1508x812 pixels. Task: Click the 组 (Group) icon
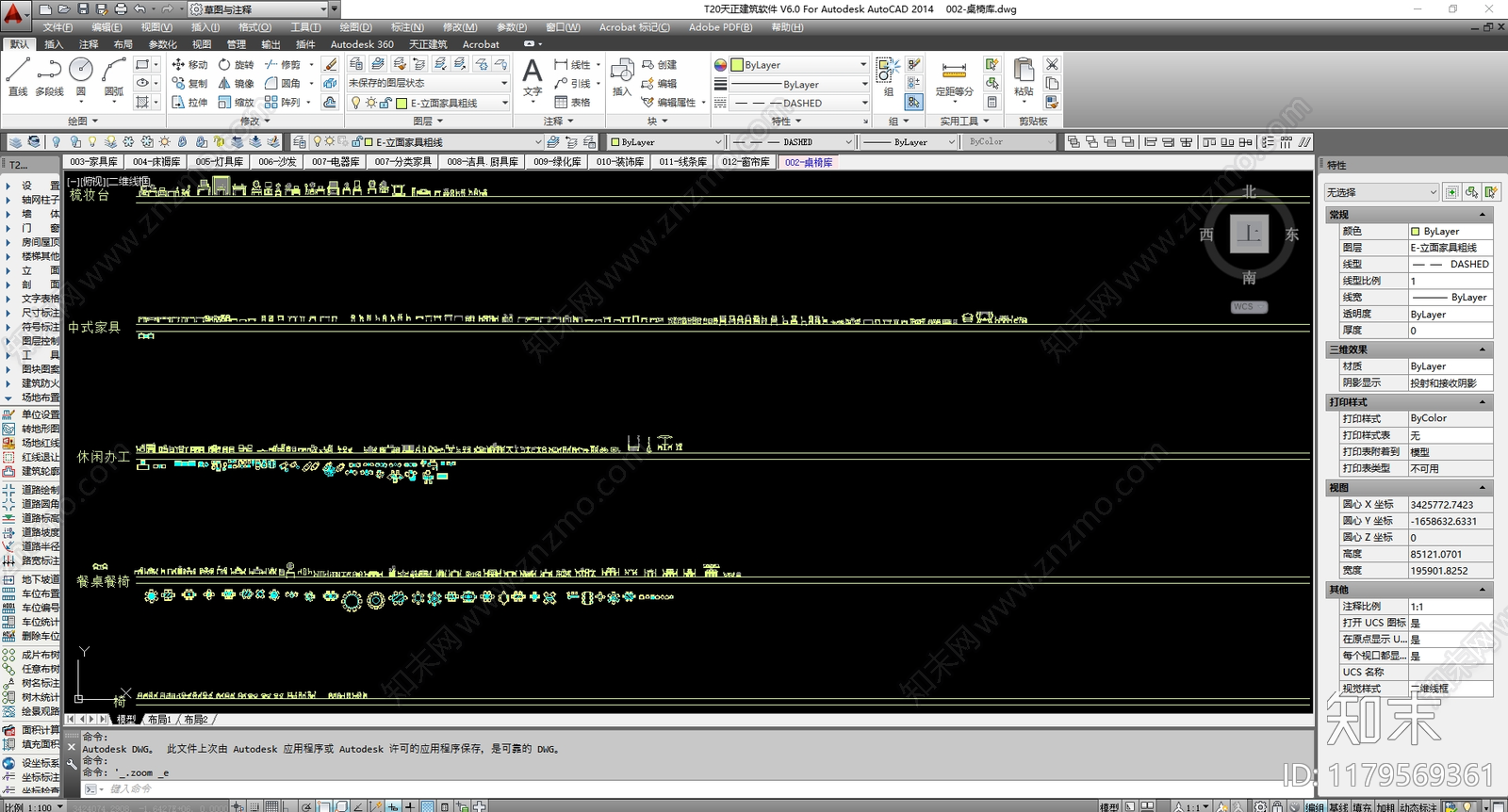[x=888, y=76]
